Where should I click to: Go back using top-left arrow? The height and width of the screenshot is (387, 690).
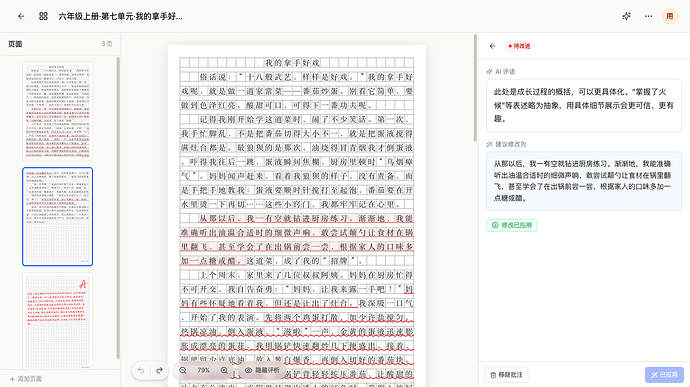[21, 16]
